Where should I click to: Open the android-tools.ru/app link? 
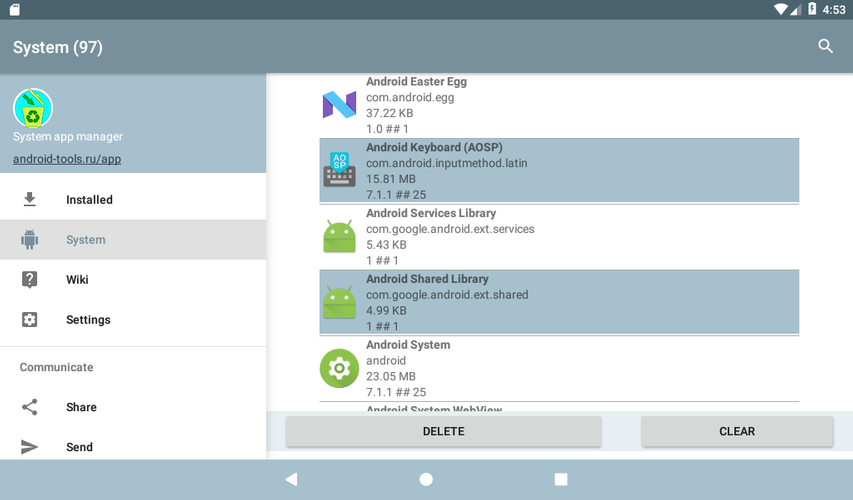pyautogui.click(x=67, y=159)
